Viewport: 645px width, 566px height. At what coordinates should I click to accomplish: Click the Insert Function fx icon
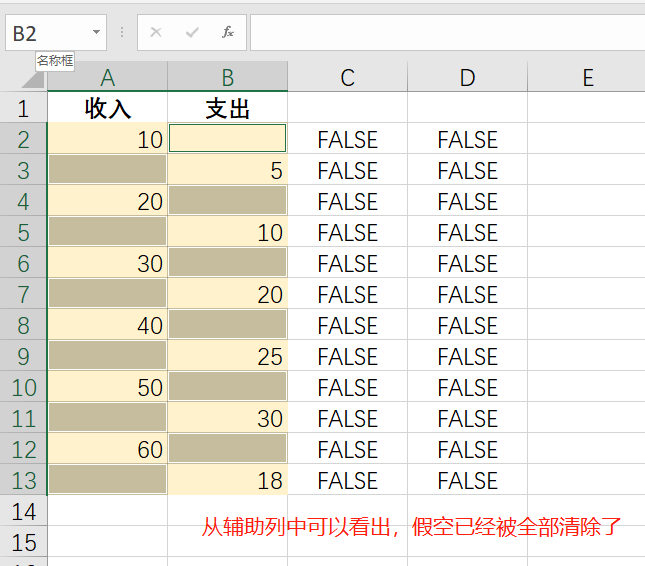pyautogui.click(x=227, y=32)
